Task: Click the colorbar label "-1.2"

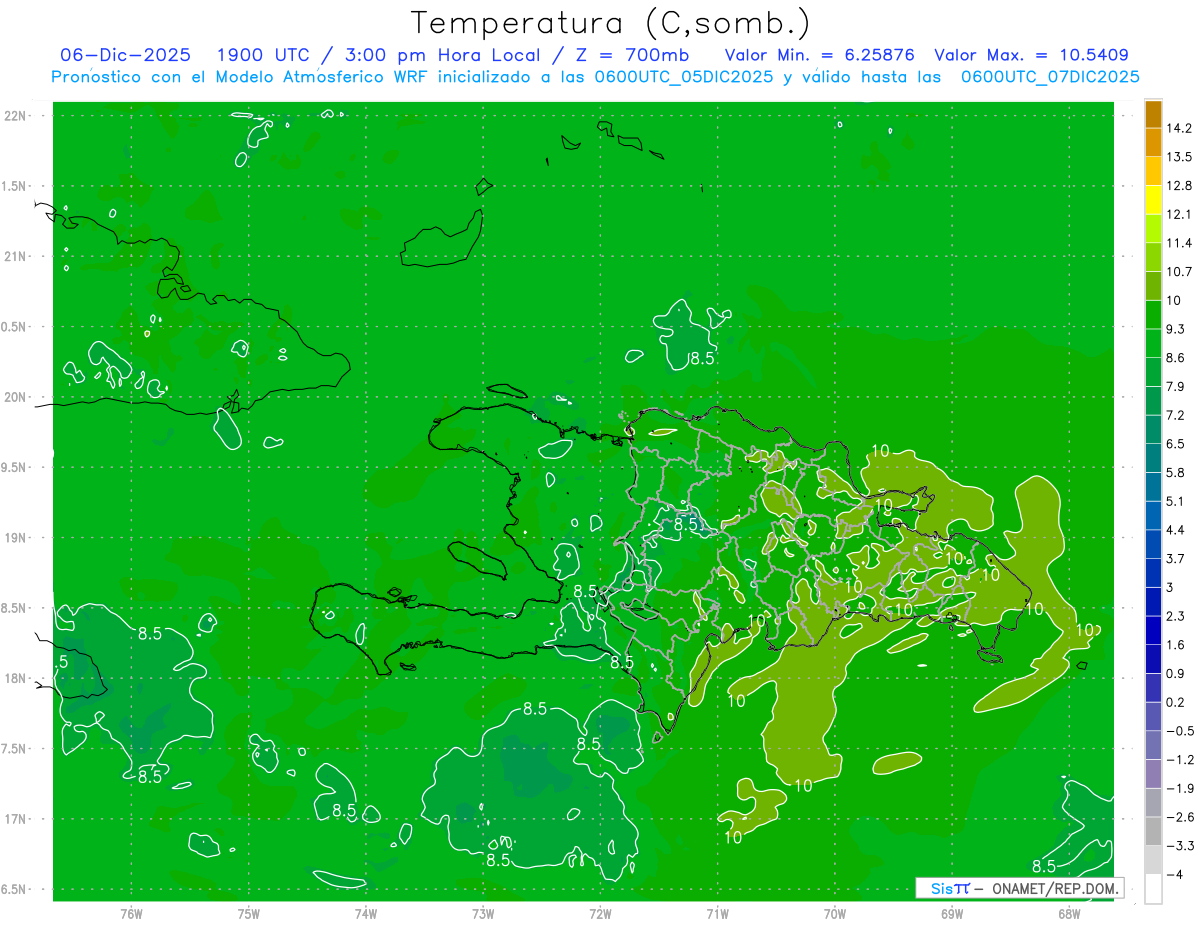Action: pyautogui.click(x=1180, y=759)
